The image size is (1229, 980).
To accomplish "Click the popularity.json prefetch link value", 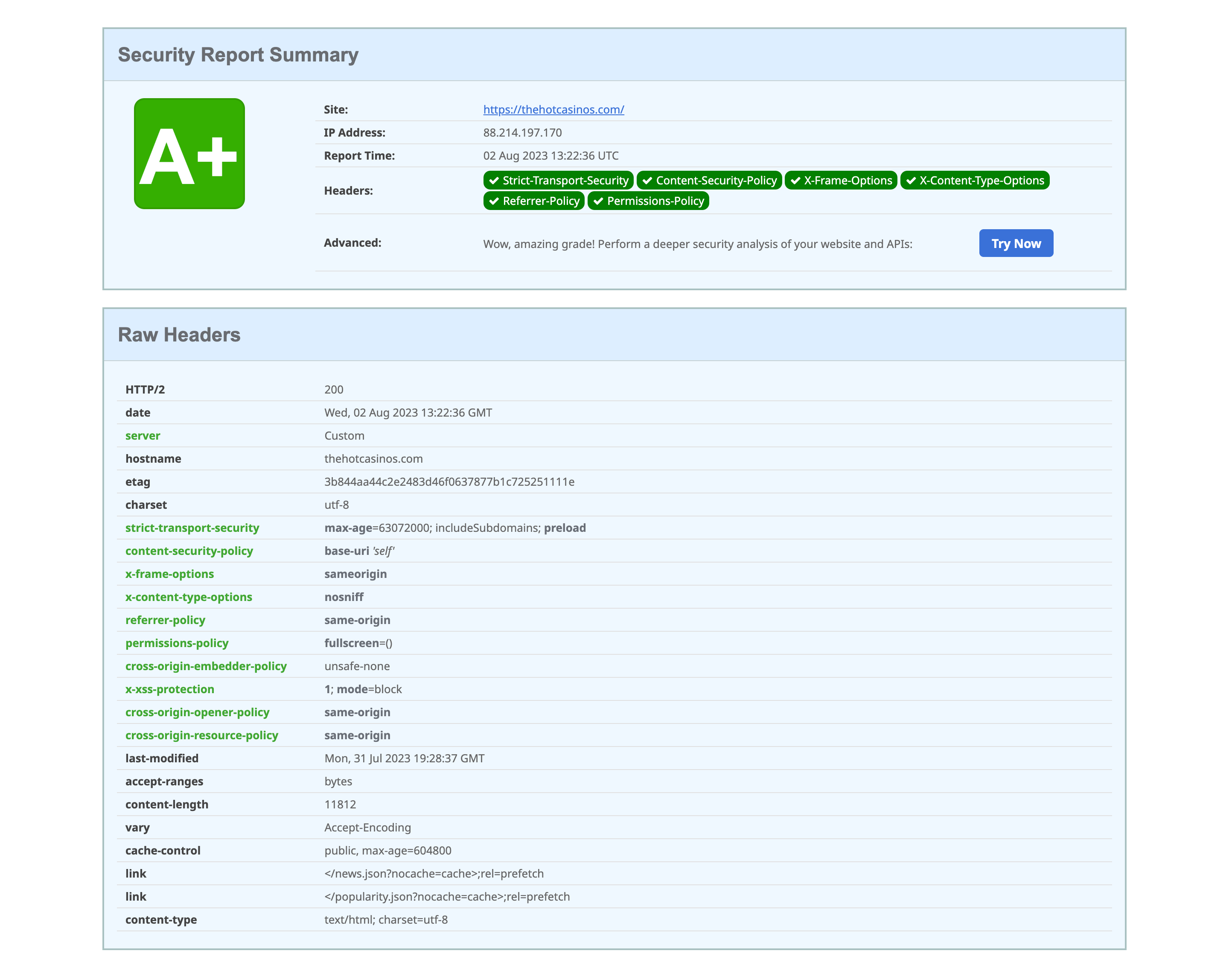I will tap(447, 897).
